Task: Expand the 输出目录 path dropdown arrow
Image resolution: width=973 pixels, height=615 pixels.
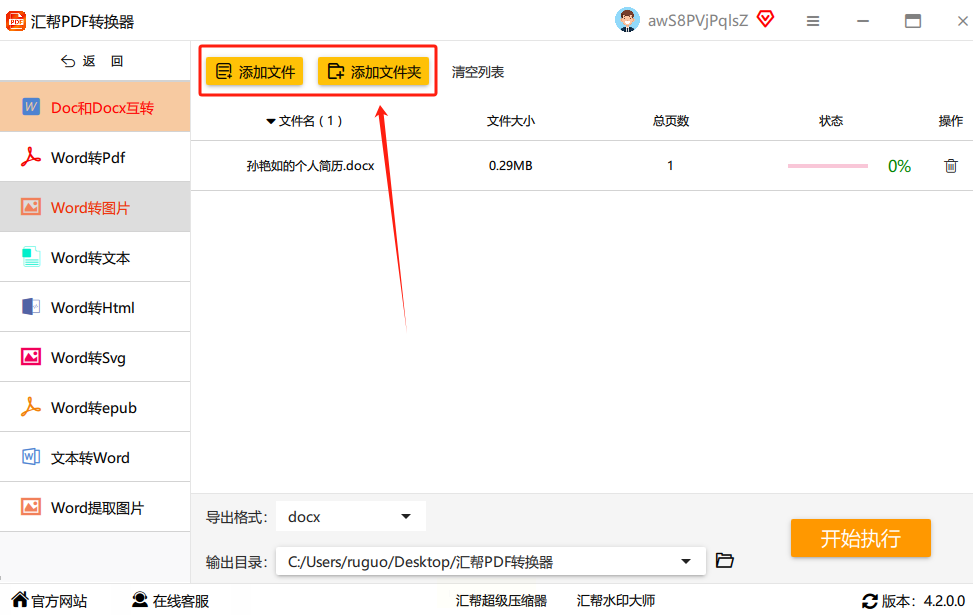Action: tap(686, 561)
